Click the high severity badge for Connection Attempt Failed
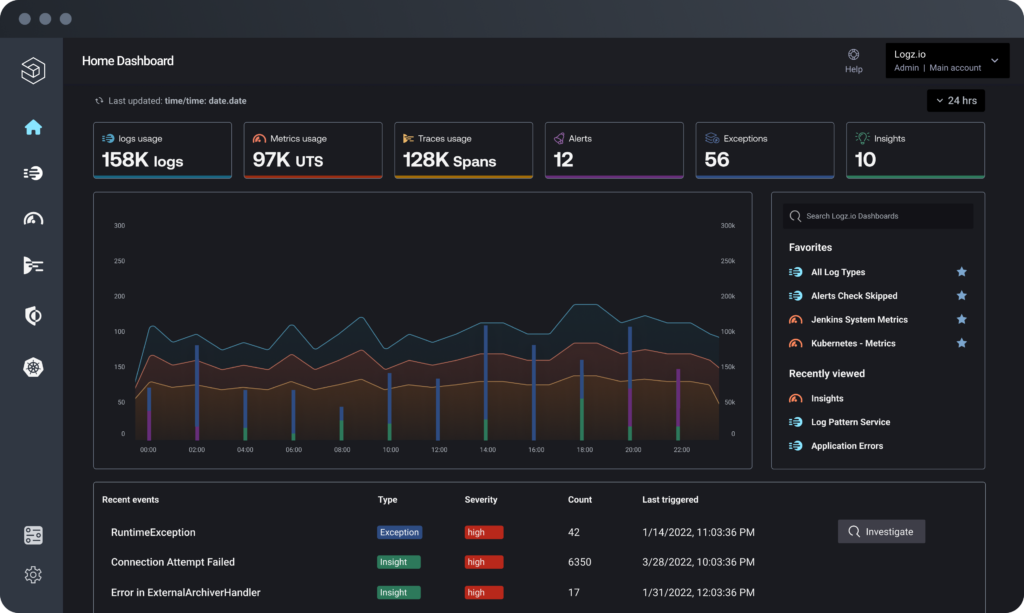 pyautogui.click(x=483, y=562)
